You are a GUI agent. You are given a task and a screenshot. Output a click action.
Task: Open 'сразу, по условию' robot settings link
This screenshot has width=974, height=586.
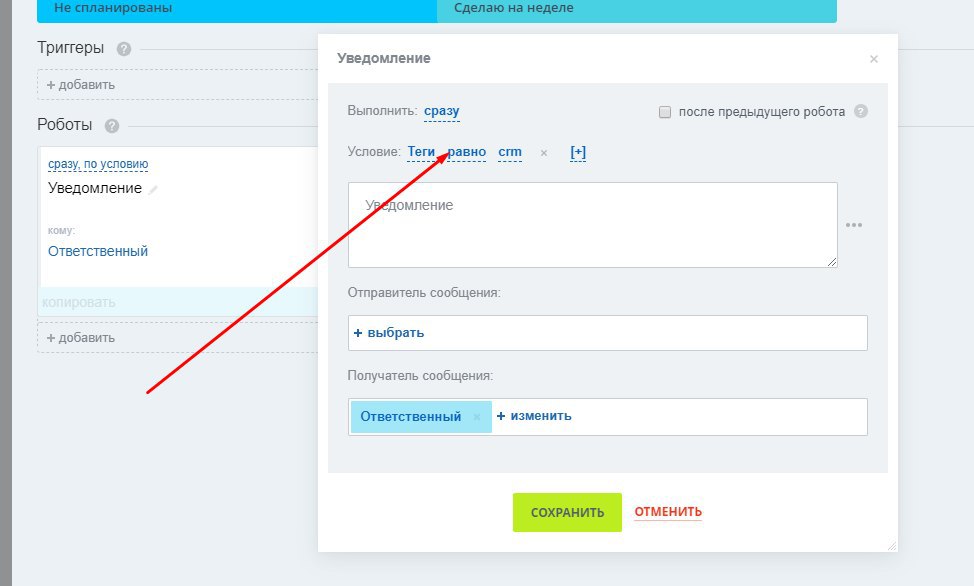[98, 164]
